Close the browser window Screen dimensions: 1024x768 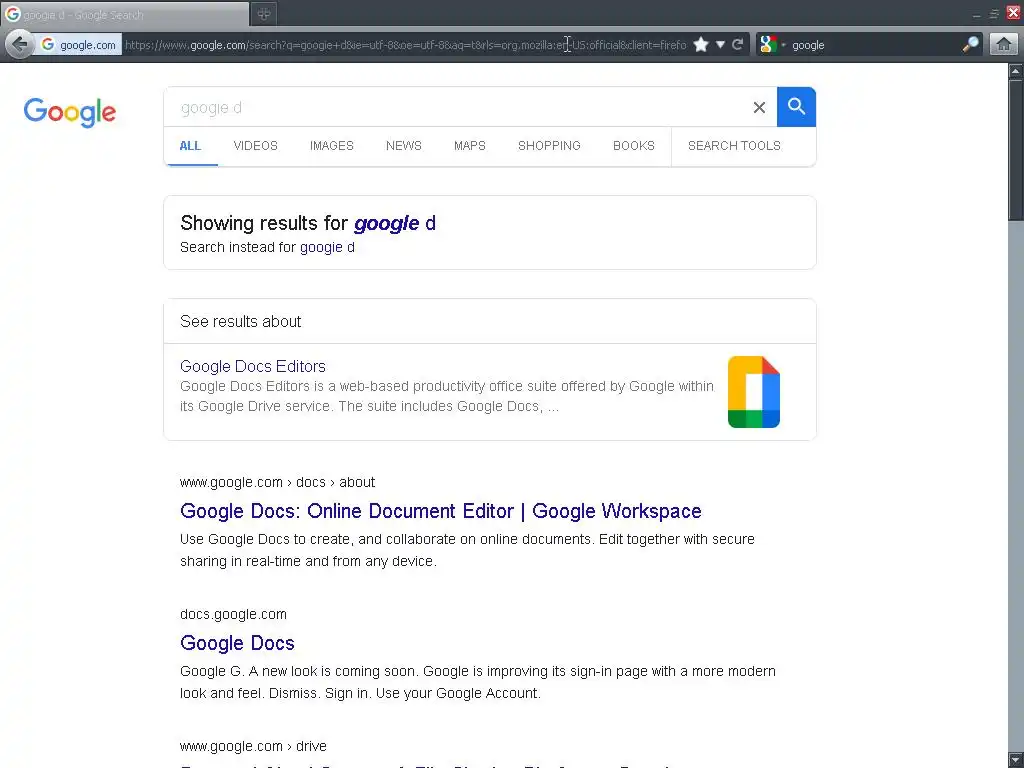pos(1014,12)
